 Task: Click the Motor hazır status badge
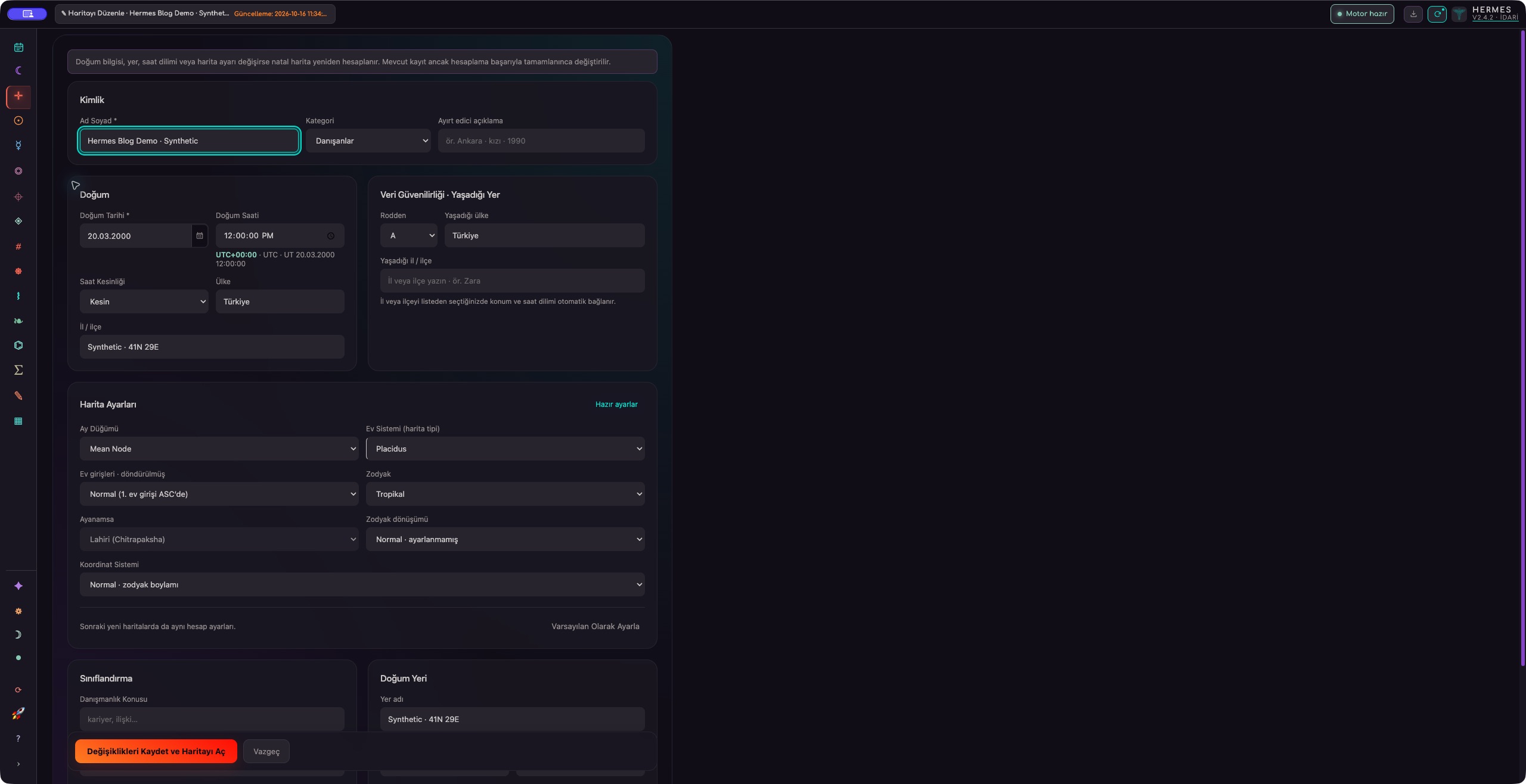pyautogui.click(x=1362, y=14)
